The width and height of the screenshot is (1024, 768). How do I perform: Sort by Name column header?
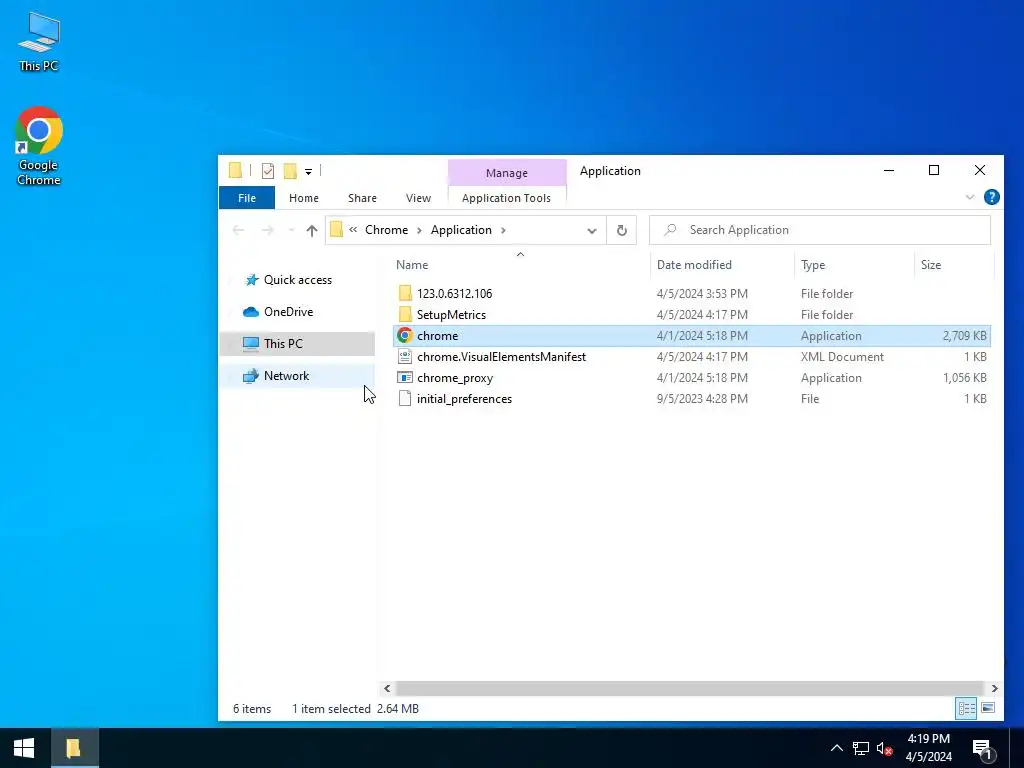(520, 264)
